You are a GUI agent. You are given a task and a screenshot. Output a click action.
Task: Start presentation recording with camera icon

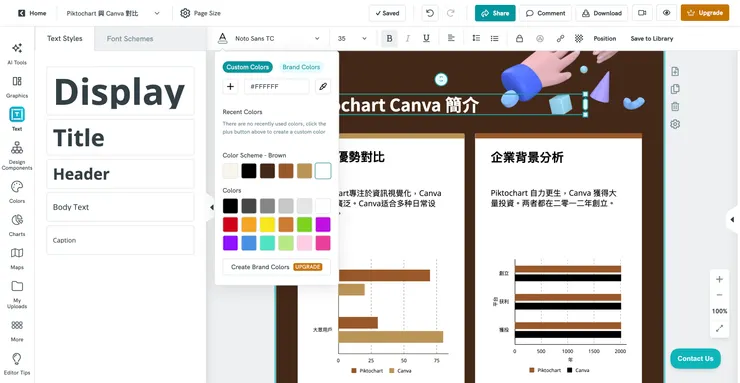click(x=642, y=13)
